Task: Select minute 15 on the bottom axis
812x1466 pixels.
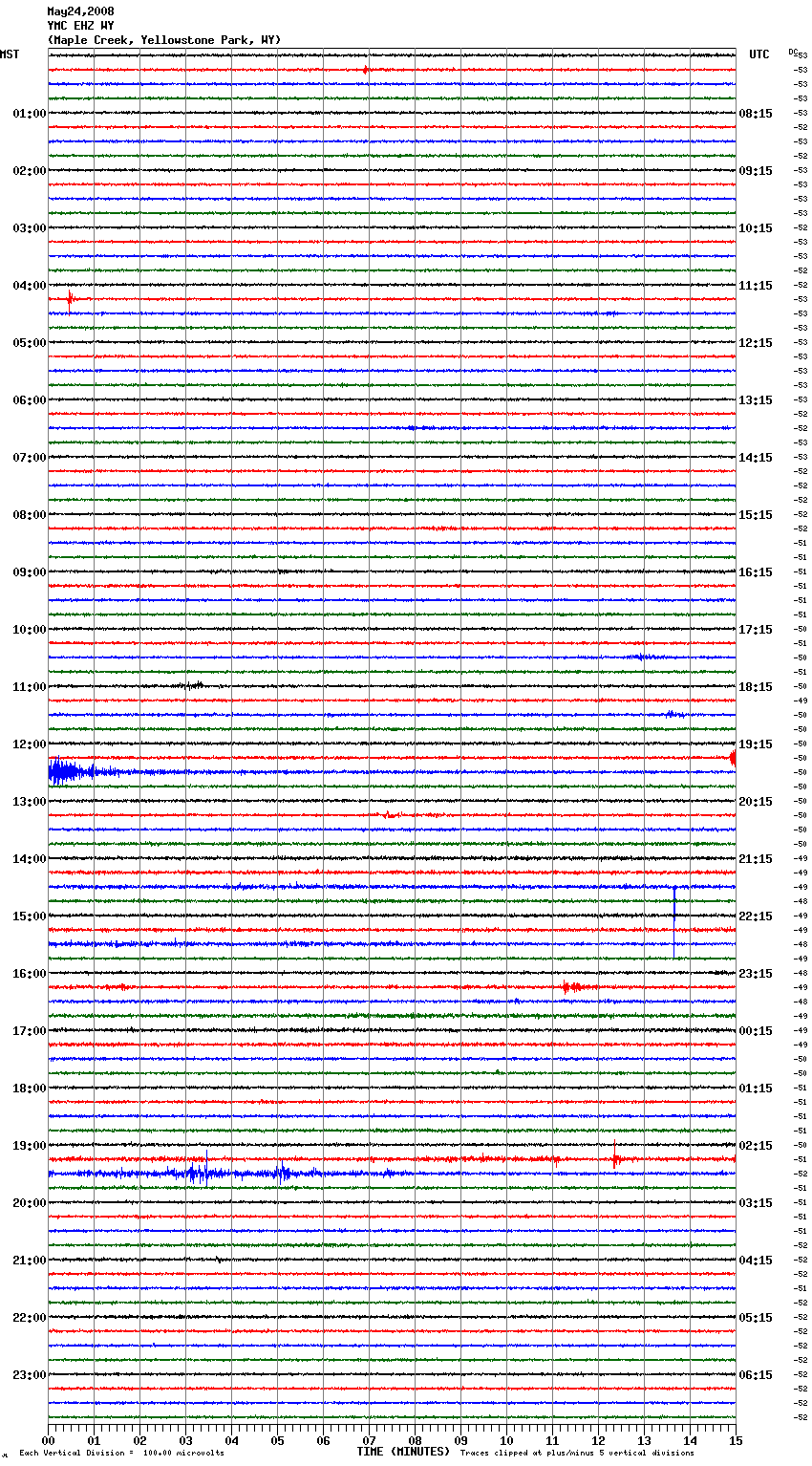Action: tap(736, 1440)
